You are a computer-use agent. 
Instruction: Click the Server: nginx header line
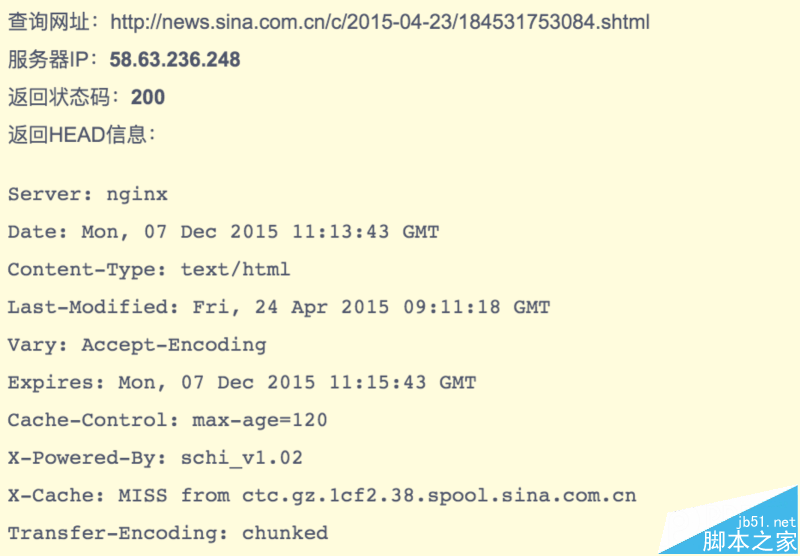[x=88, y=194]
